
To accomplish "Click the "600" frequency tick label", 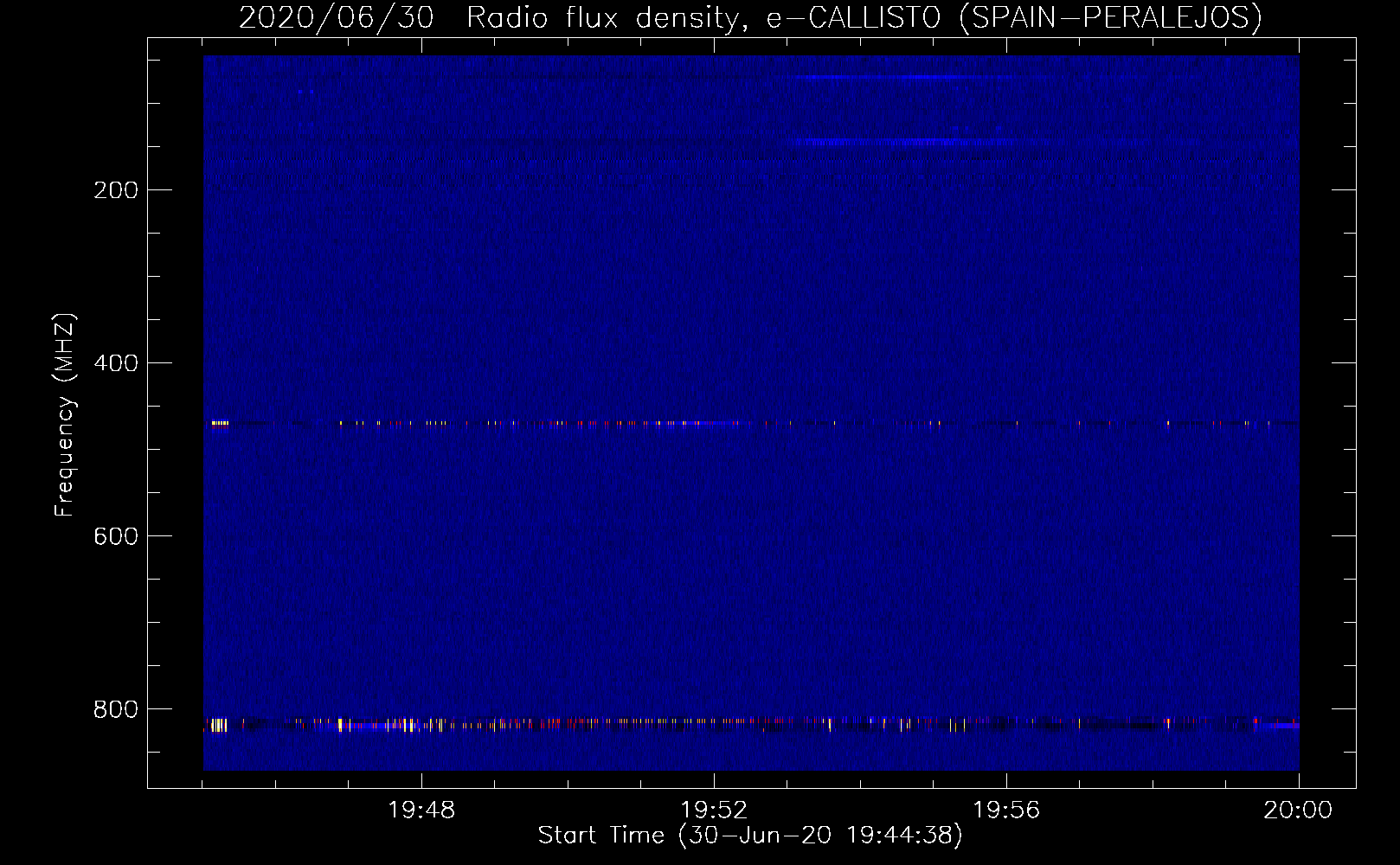I will click(116, 536).
